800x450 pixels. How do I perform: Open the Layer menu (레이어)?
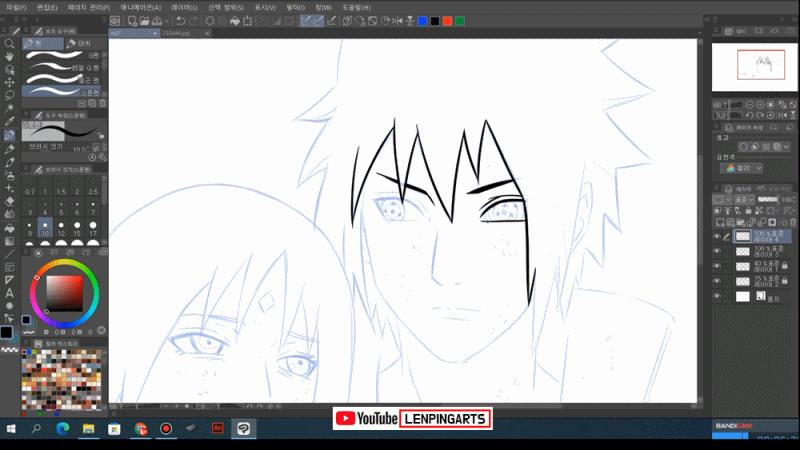(x=184, y=8)
